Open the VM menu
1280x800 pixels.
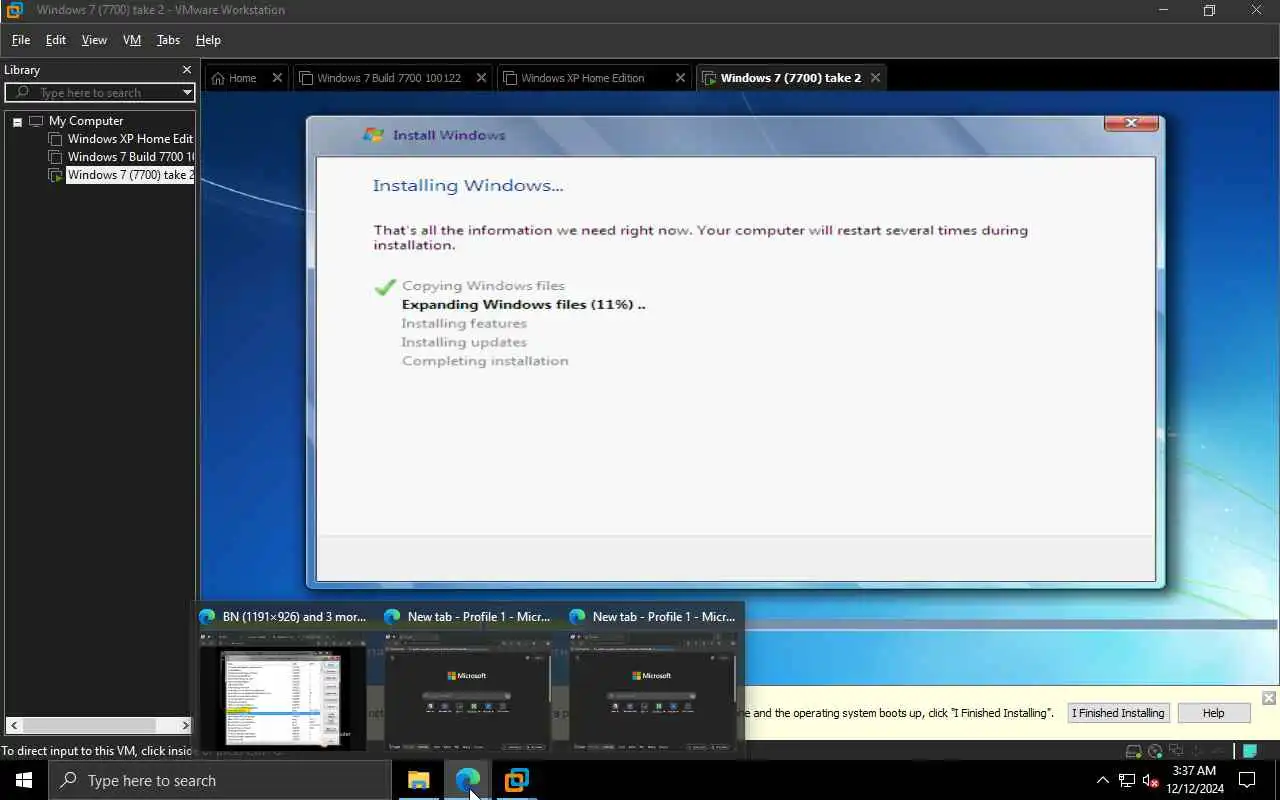coord(132,40)
